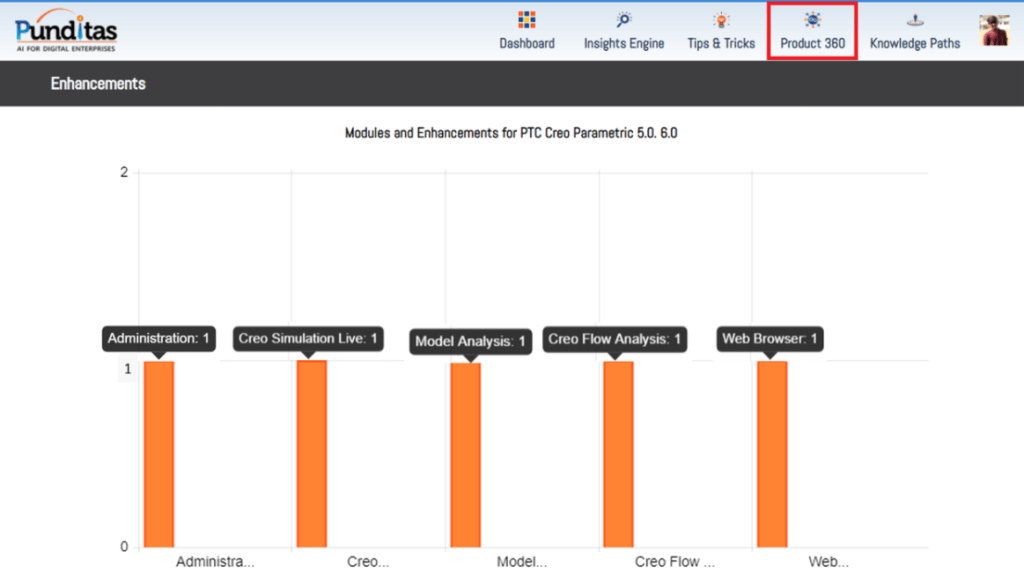
Task: Click the Web Browser orange bar
Action: click(x=772, y=453)
